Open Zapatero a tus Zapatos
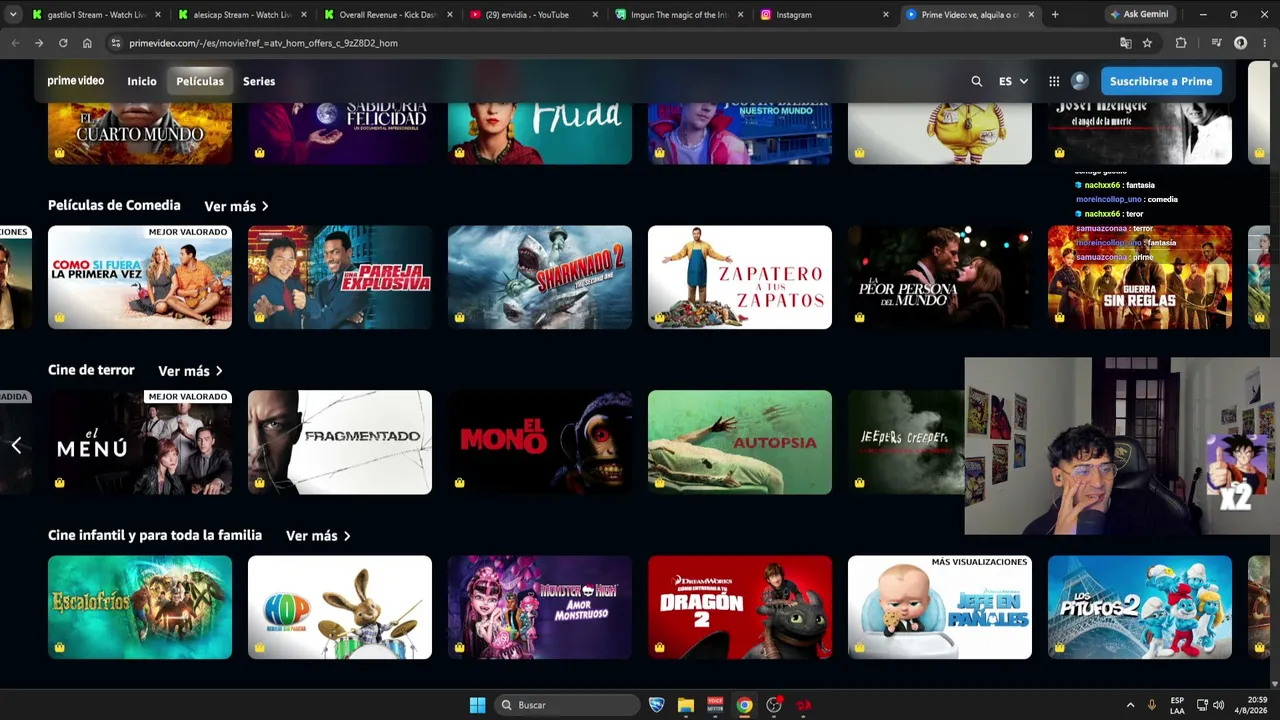Screen dimensions: 1280x720 [x=740, y=277]
